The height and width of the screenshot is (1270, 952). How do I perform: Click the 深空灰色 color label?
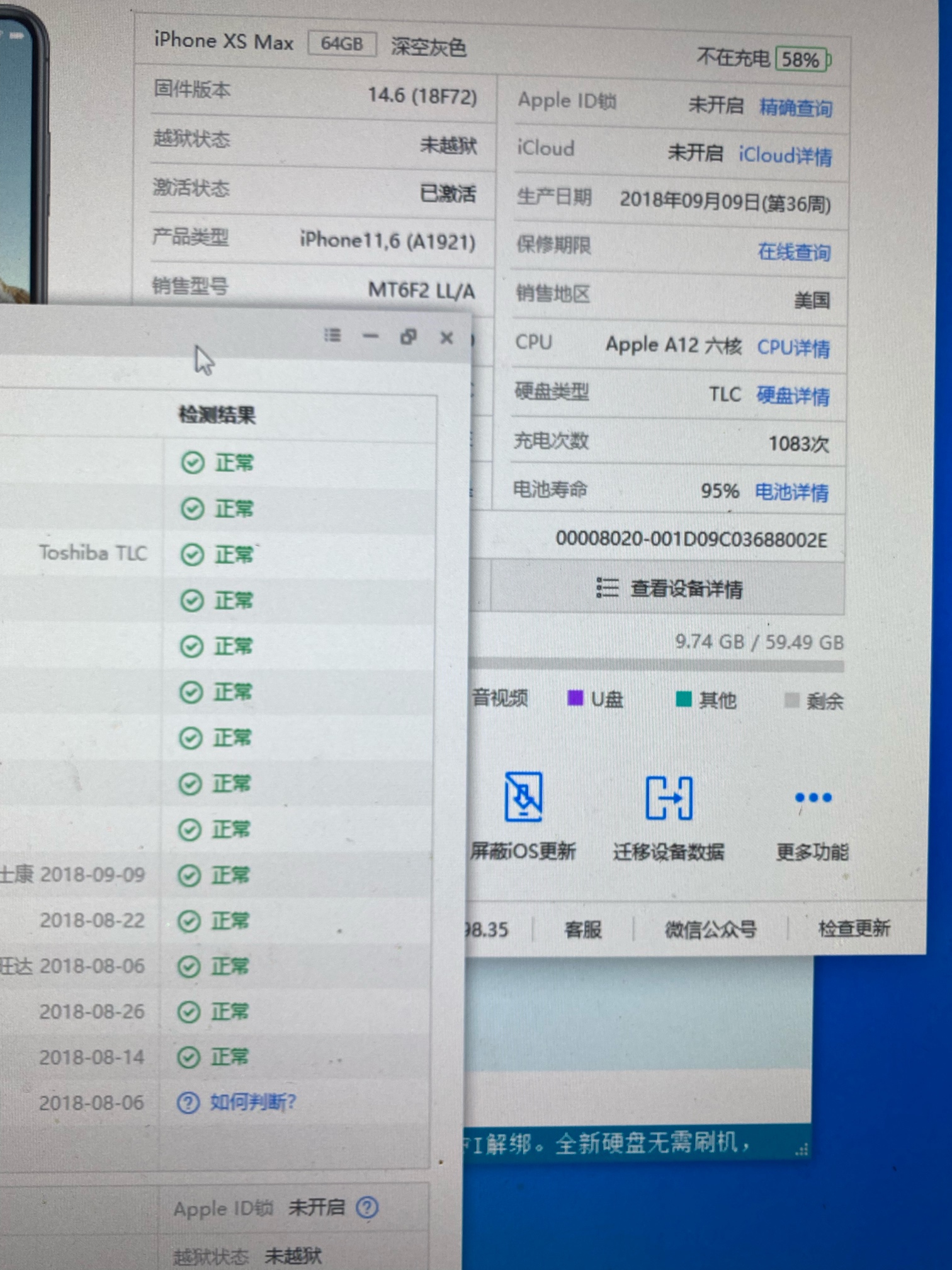pyautogui.click(x=429, y=47)
